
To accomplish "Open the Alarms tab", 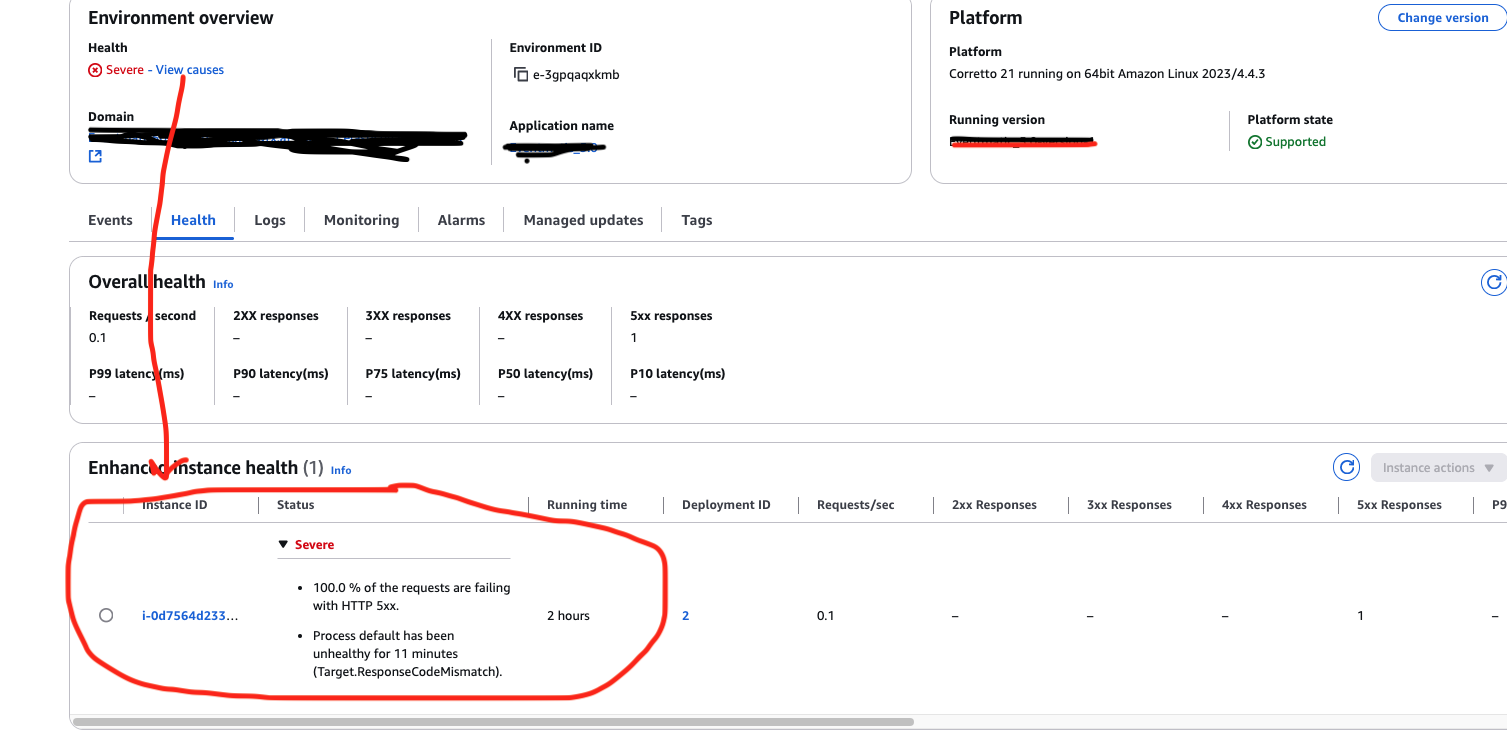I will (x=461, y=220).
